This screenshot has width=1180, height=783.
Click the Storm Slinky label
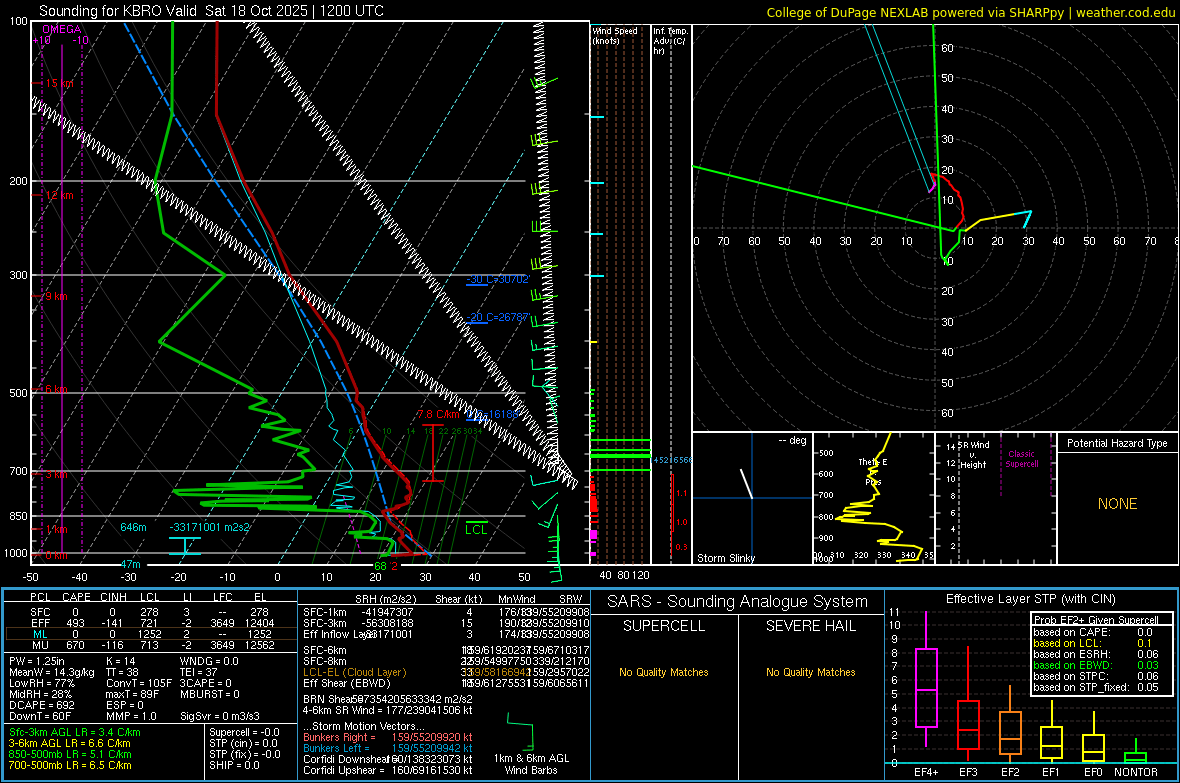725,558
